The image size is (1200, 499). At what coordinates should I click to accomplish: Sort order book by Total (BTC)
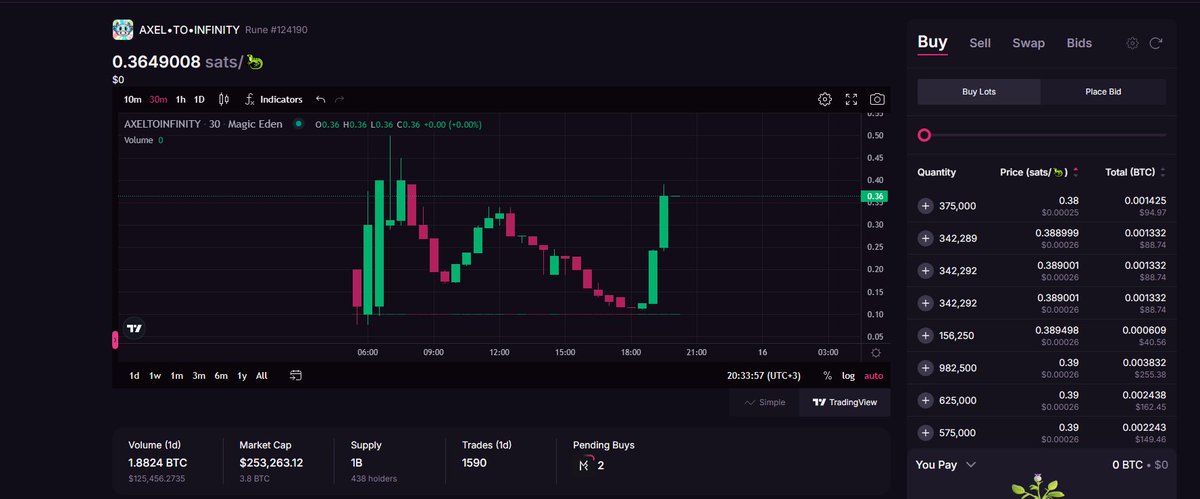point(1135,172)
